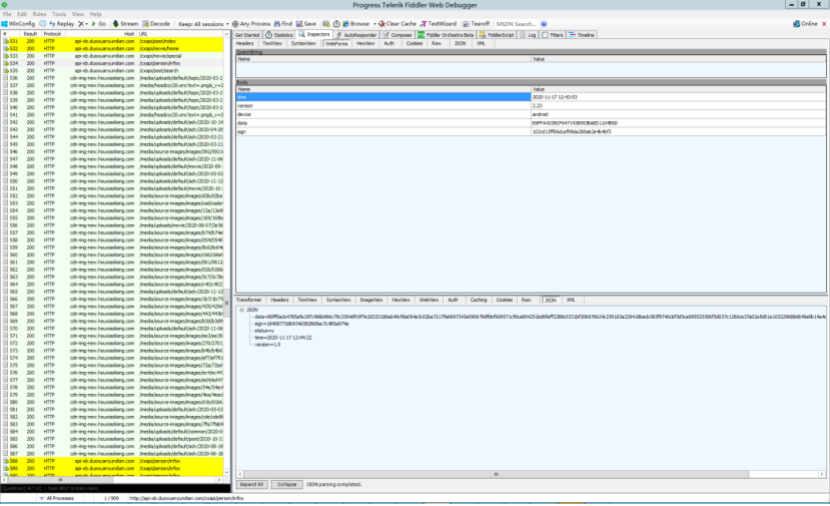The width and height of the screenshot is (830, 506).
Task: Select the 'version' body row
Action: [530, 106]
